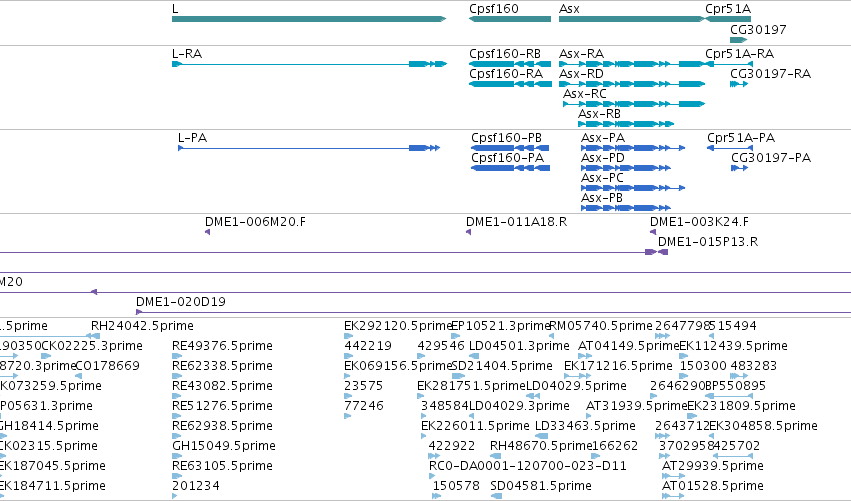Open the RE49376.5prime EST label

tap(222, 346)
